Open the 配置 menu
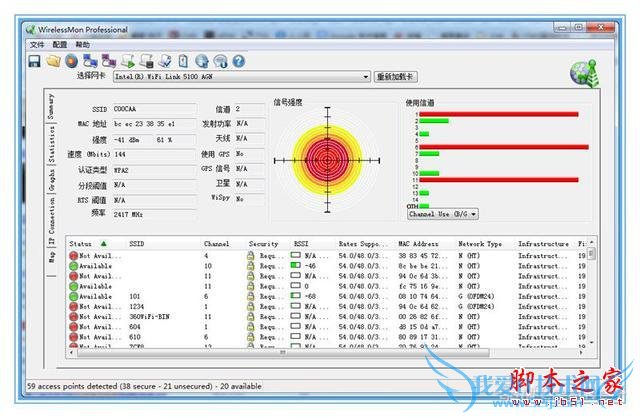 pyautogui.click(x=60, y=44)
